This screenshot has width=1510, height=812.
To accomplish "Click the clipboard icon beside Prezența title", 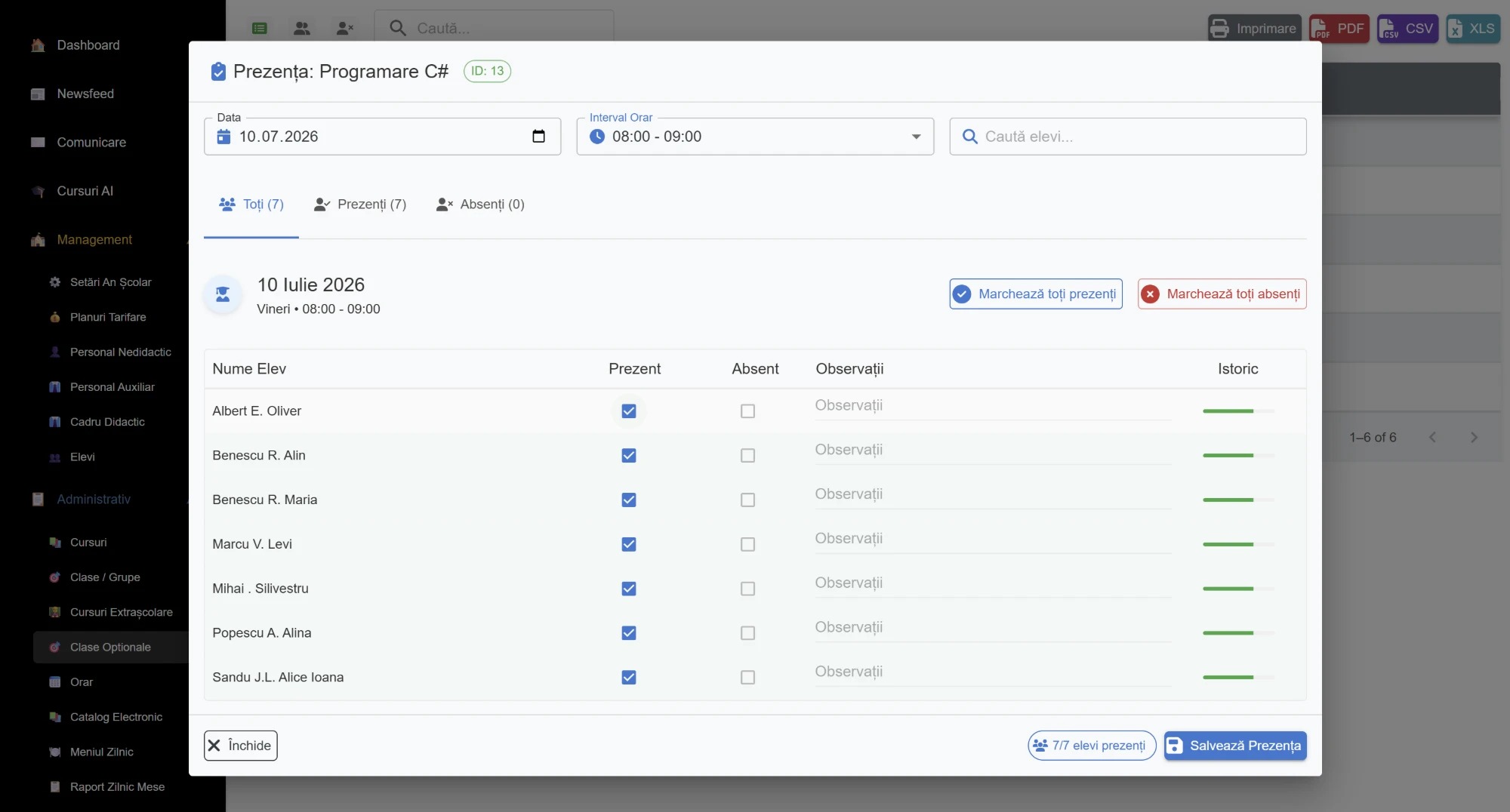I will (x=218, y=72).
